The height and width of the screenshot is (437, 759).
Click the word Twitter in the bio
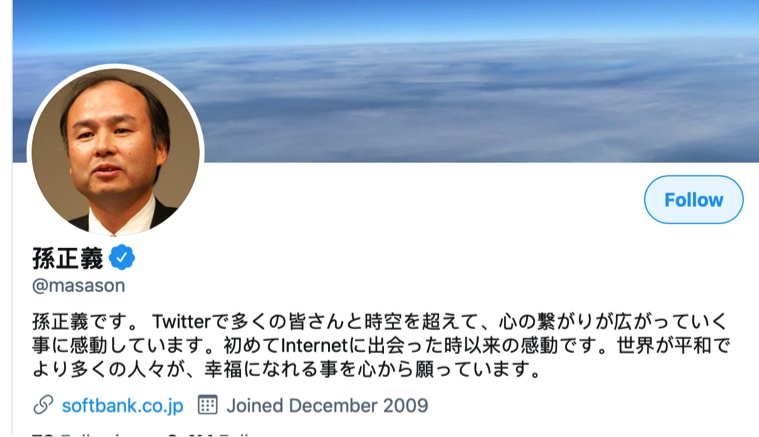[182, 321]
